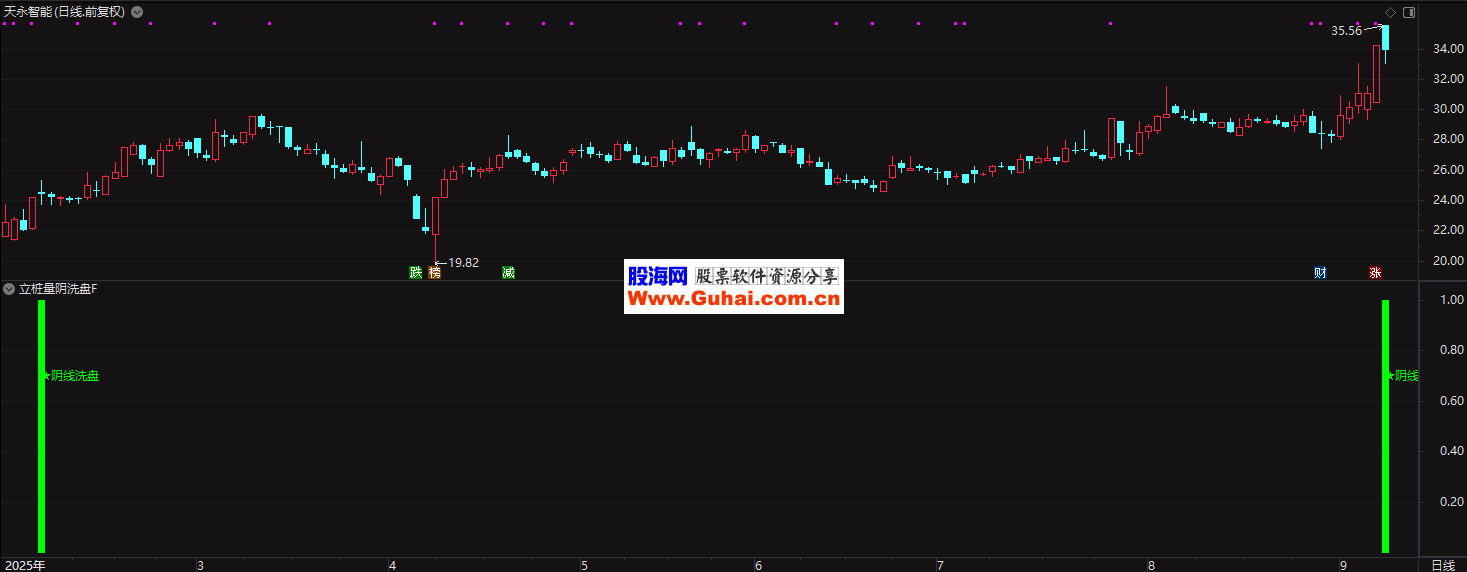The width and height of the screenshot is (1467, 572).
Task: Click the 0.80 indicator axis value
Action: click(1452, 350)
